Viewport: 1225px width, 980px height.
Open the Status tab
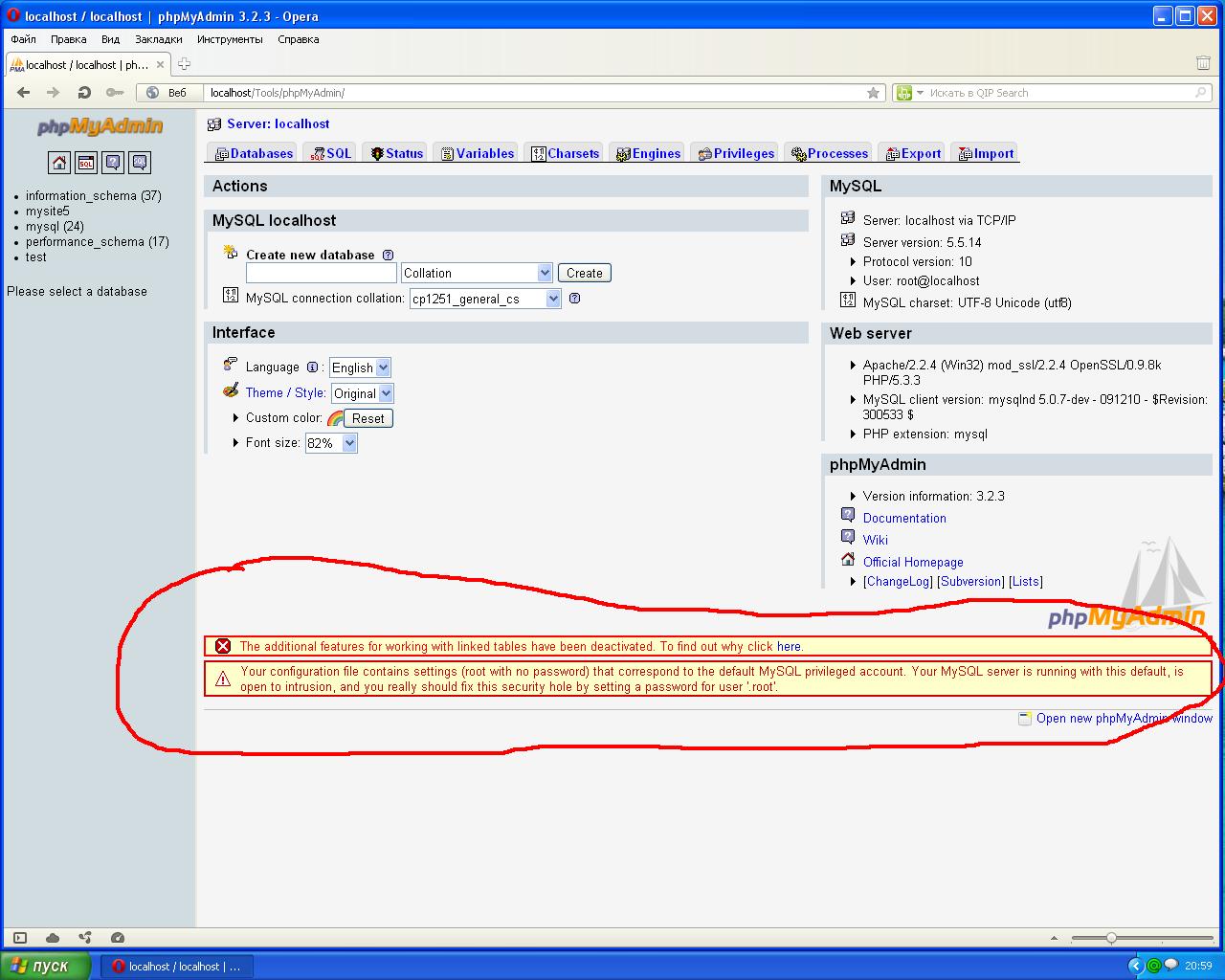click(396, 153)
